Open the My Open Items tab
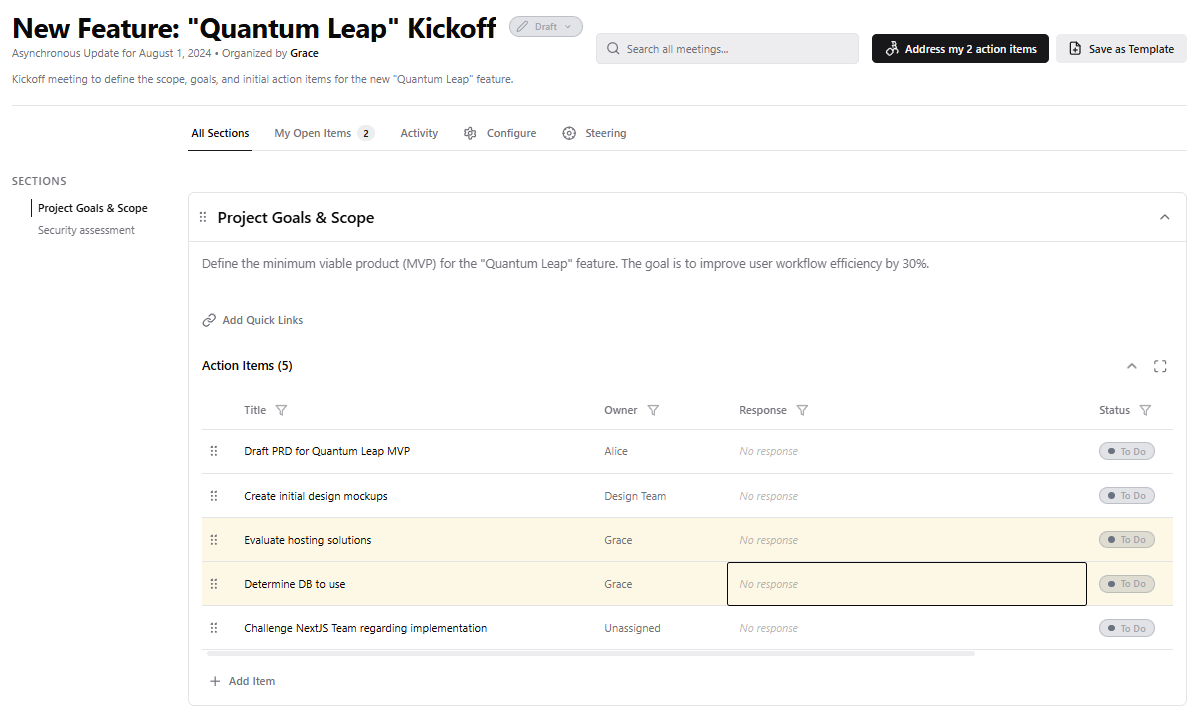 click(323, 133)
